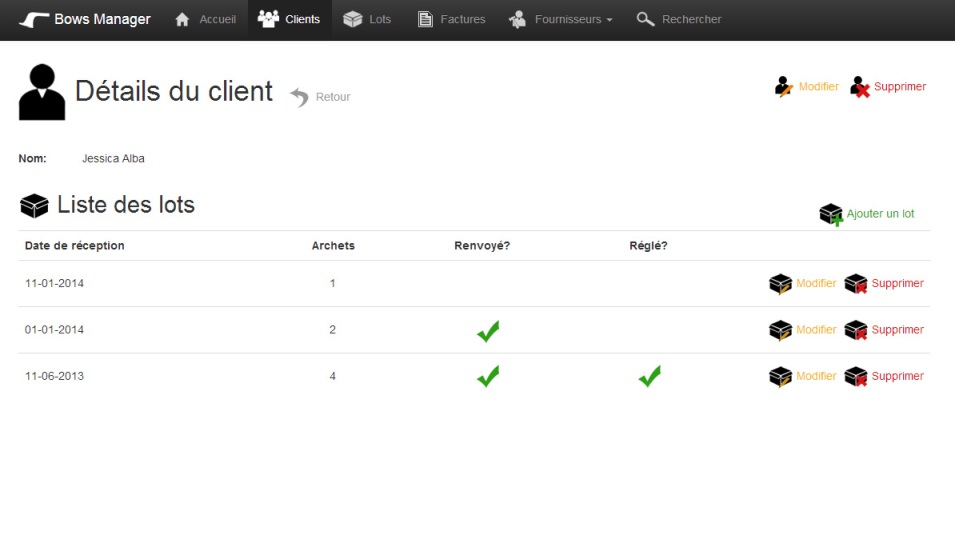Go to the Lots menu item
Screen dimensions: 955x535
(x=367, y=20)
